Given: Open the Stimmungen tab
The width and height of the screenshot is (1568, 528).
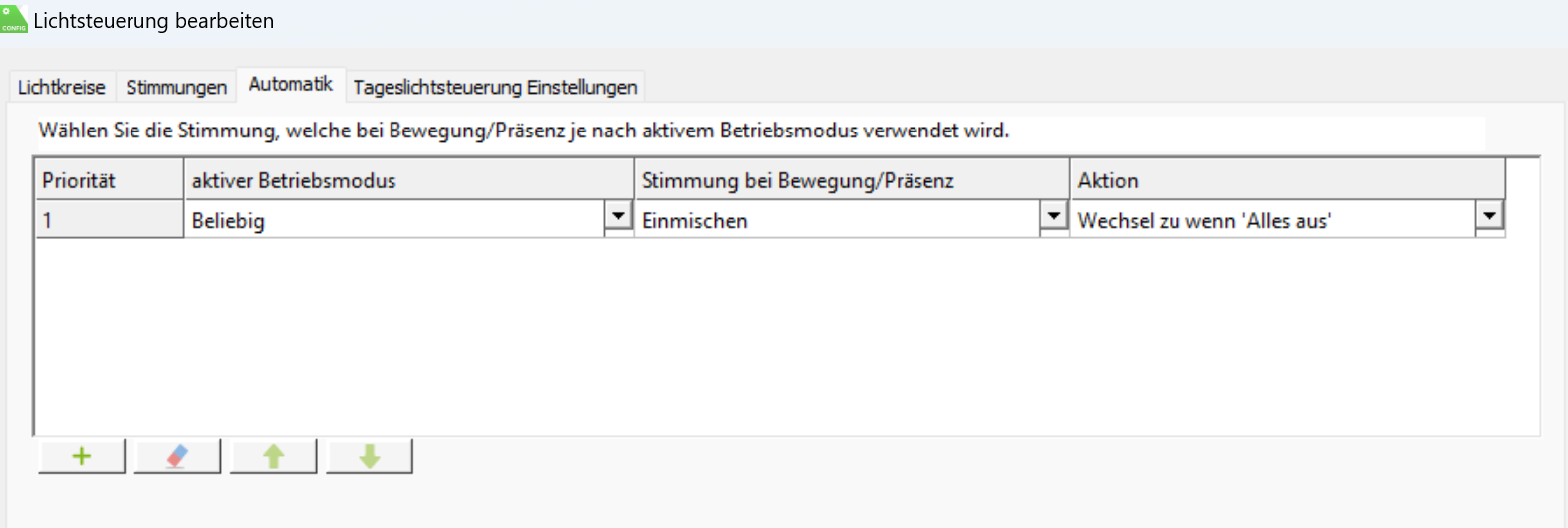Looking at the screenshot, I should click(x=176, y=87).
